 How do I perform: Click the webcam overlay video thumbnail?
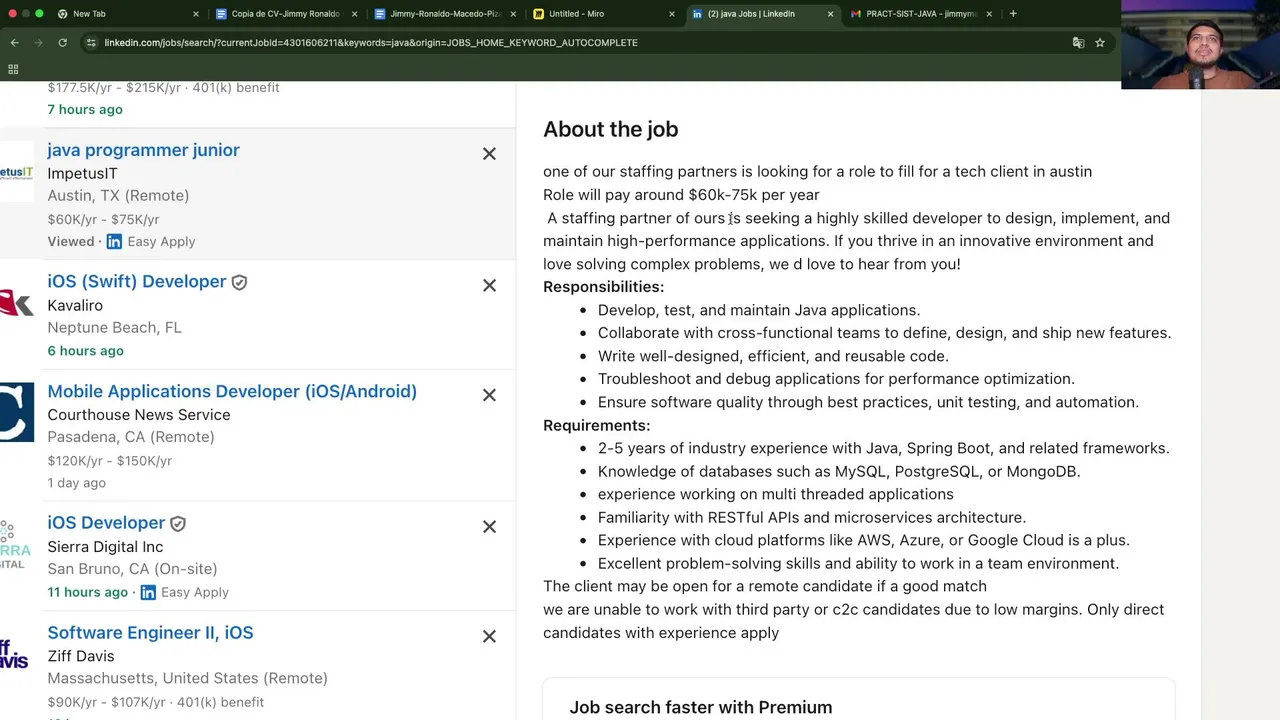(x=1200, y=45)
